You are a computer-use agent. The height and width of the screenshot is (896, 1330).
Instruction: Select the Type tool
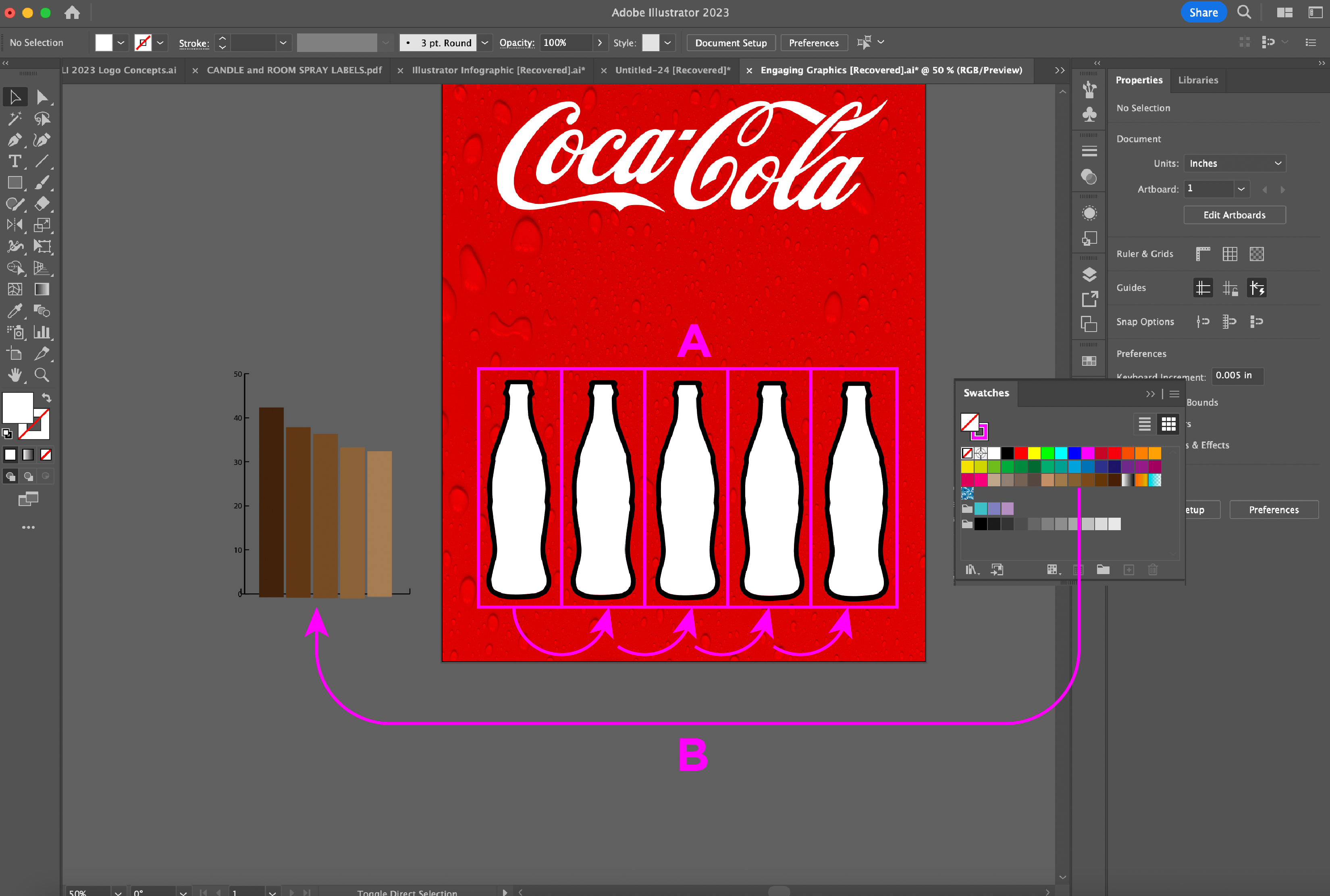pos(15,161)
